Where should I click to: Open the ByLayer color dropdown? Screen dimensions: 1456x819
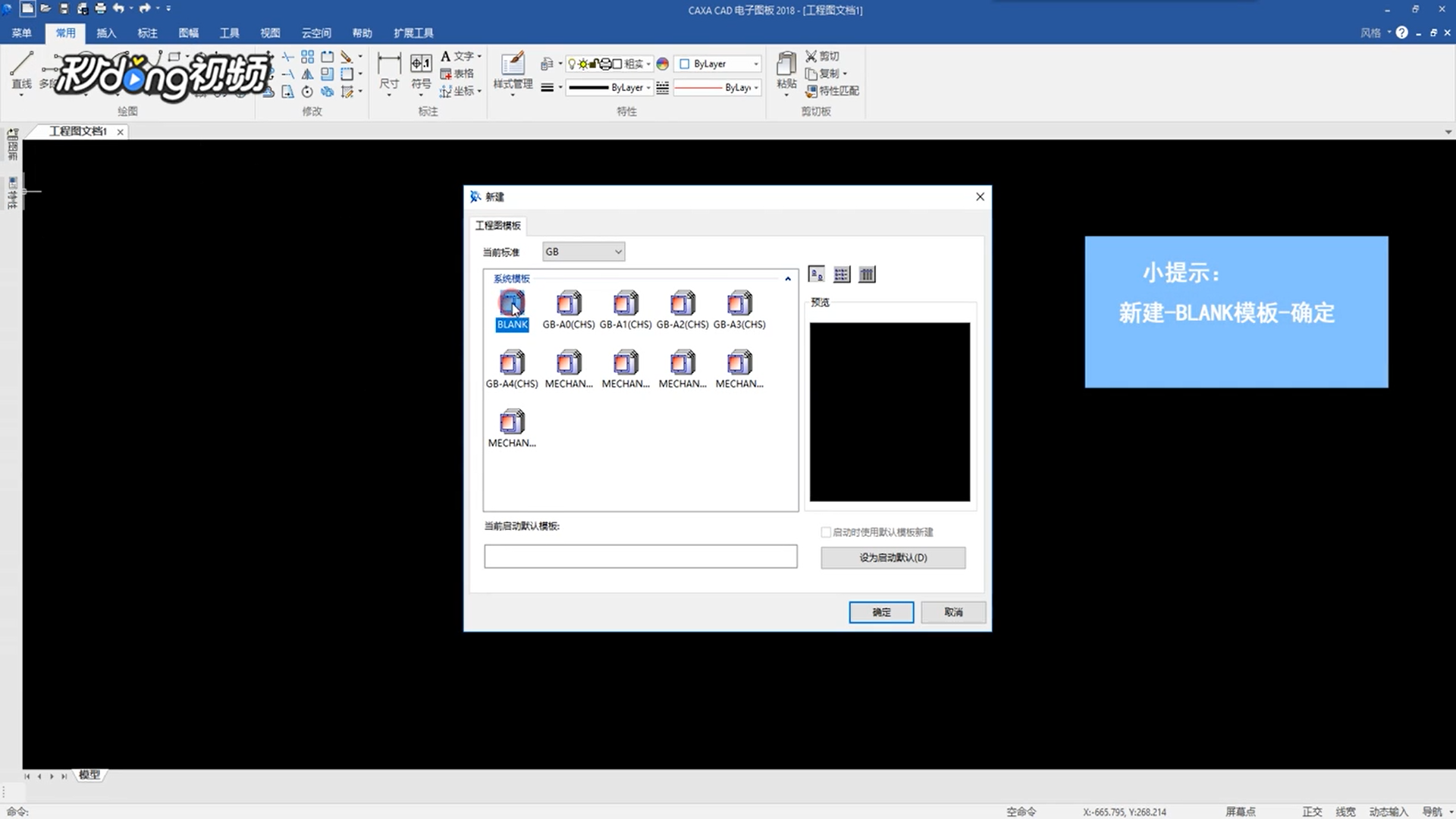pyautogui.click(x=717, y=64)
